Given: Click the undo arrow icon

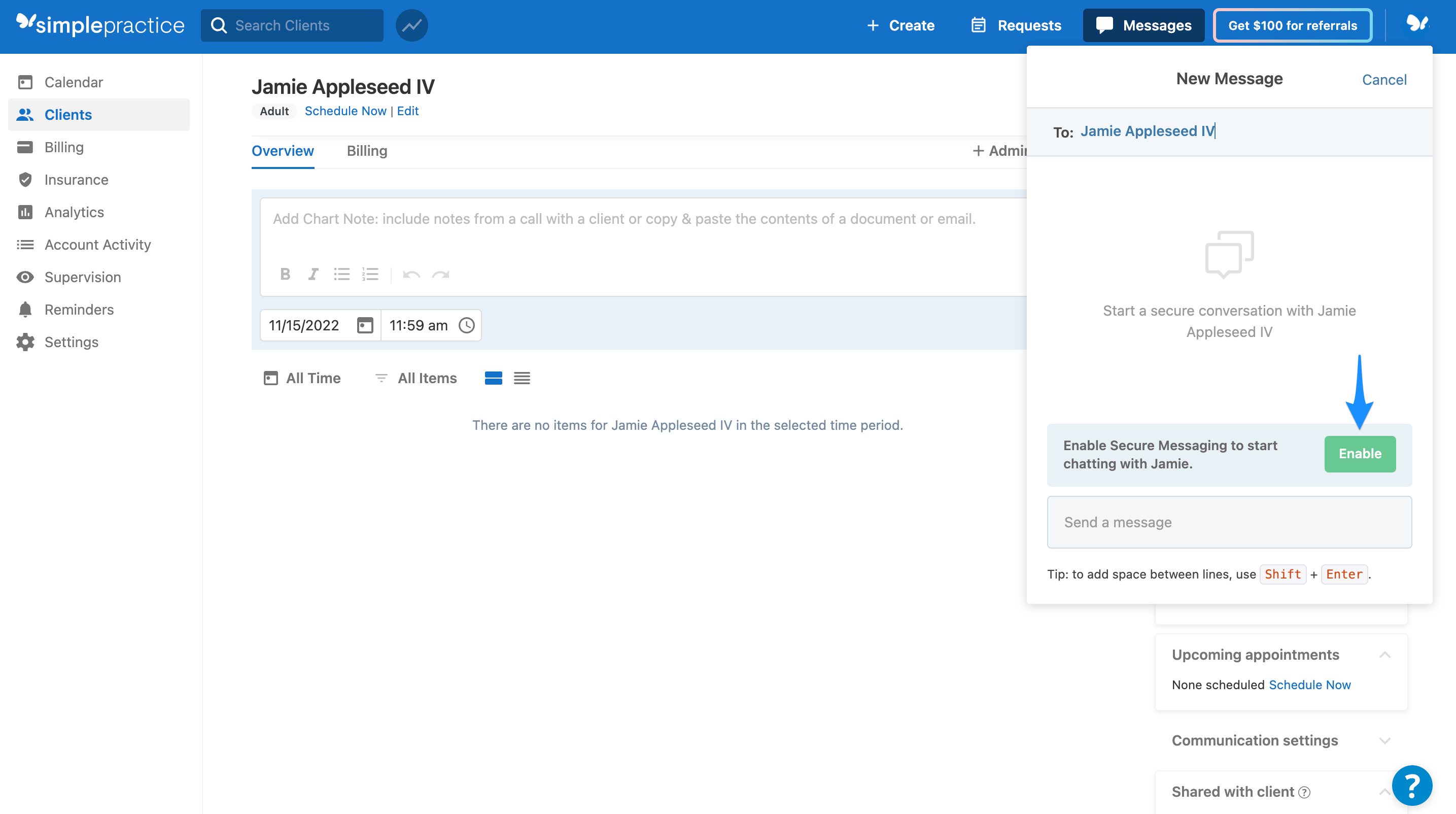Looking at the screenshot, I should [x=411, y=275].
